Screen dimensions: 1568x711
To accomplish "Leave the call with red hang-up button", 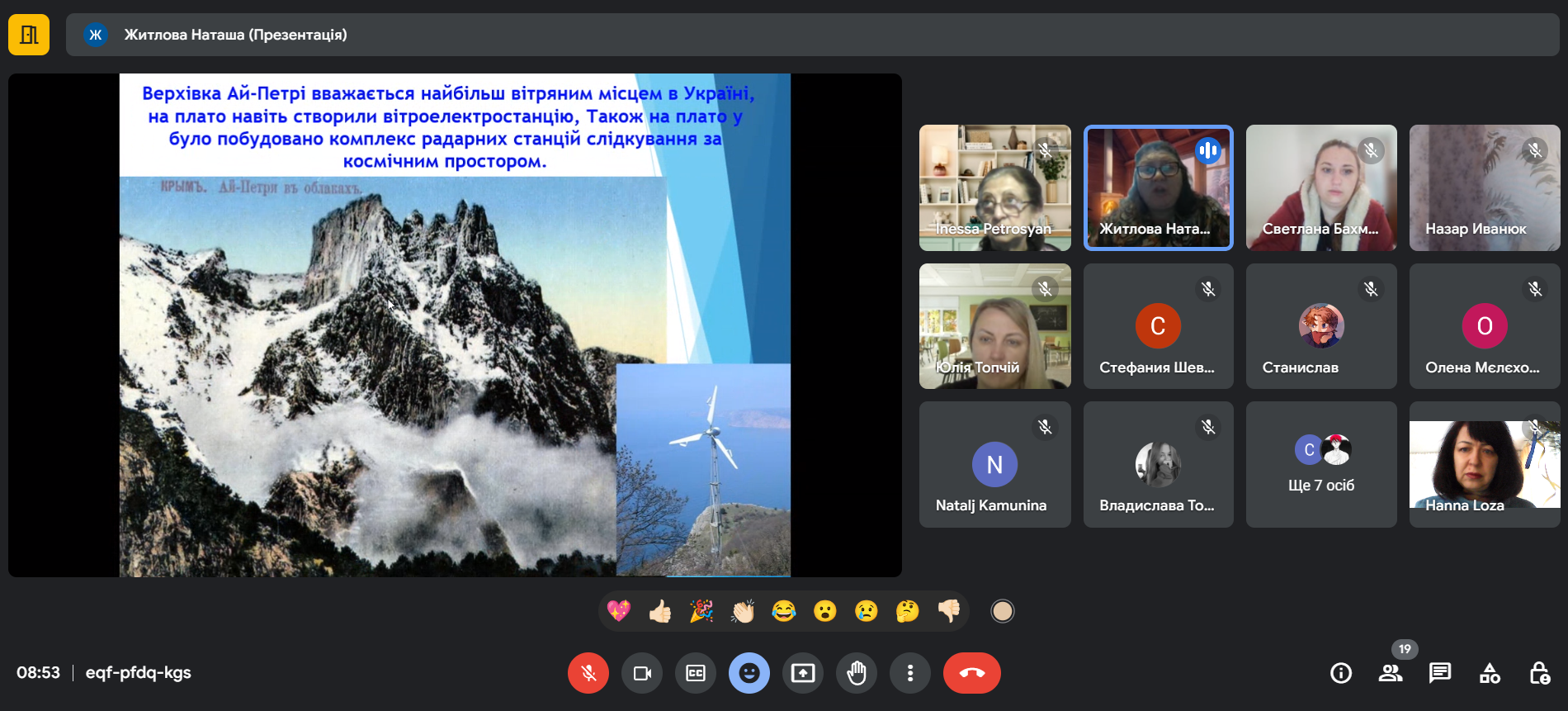I will point(971,673).
